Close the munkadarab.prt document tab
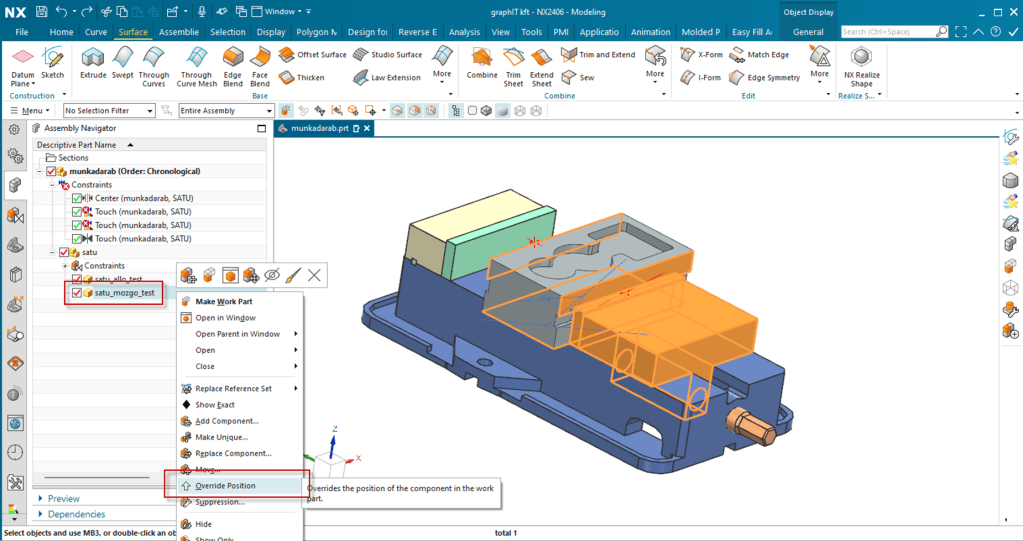Image resolution: width=1023 pixels, height=541 pixels. tap(367, 129)
